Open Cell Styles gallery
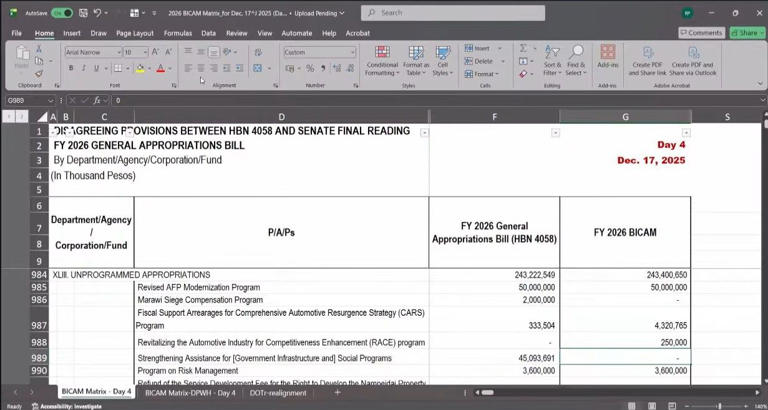Viewport: 768px width, 410px height. point(443,61)
